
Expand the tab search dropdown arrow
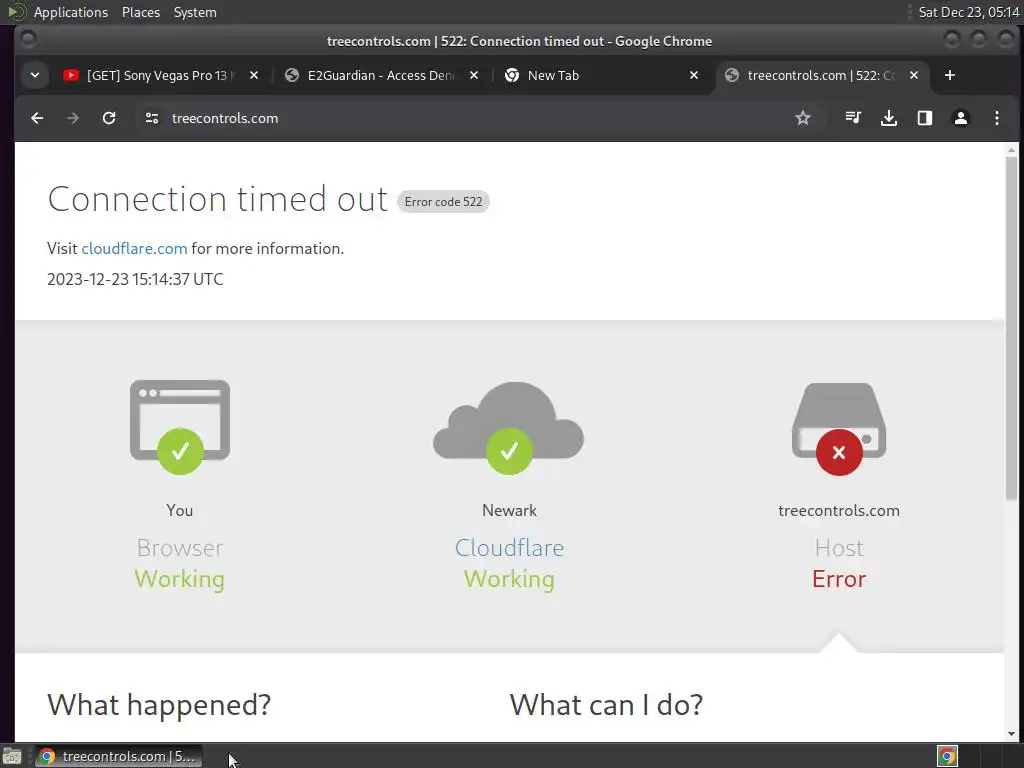tap(35, 75)
